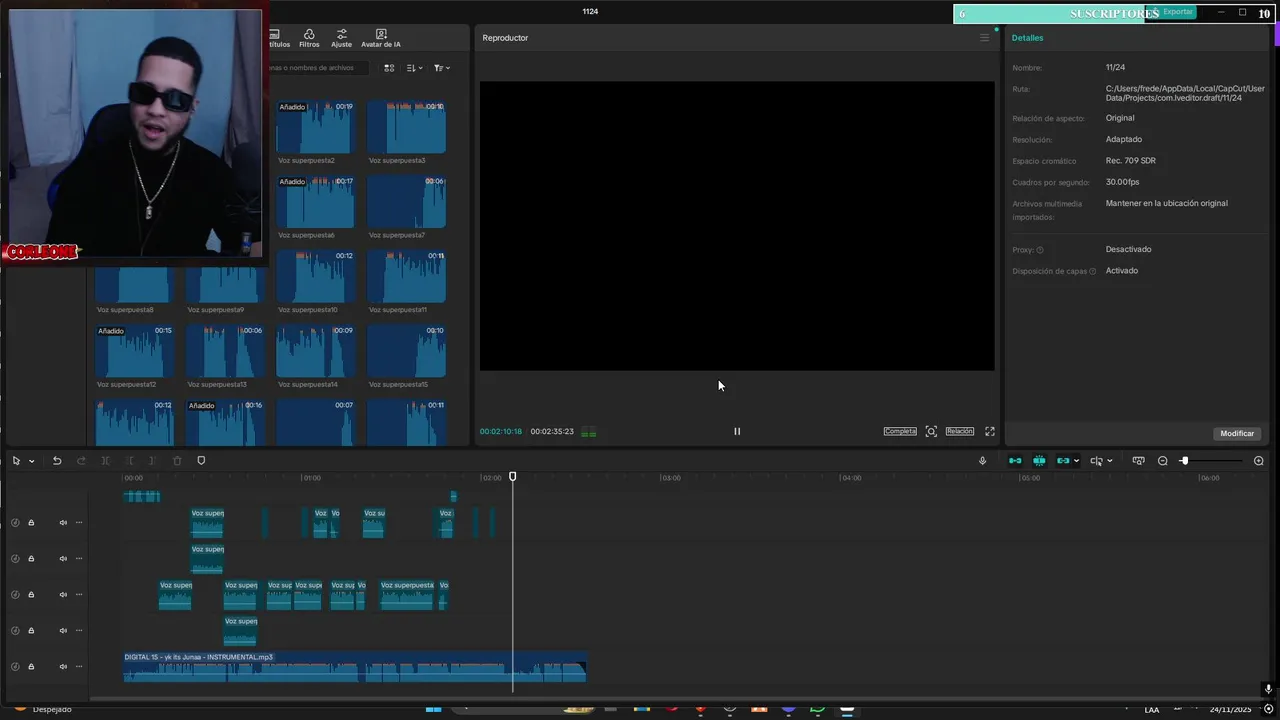The image size is (1280, 720).
Task: Open the Ajuste tab
Action: (x=342, y=38)
